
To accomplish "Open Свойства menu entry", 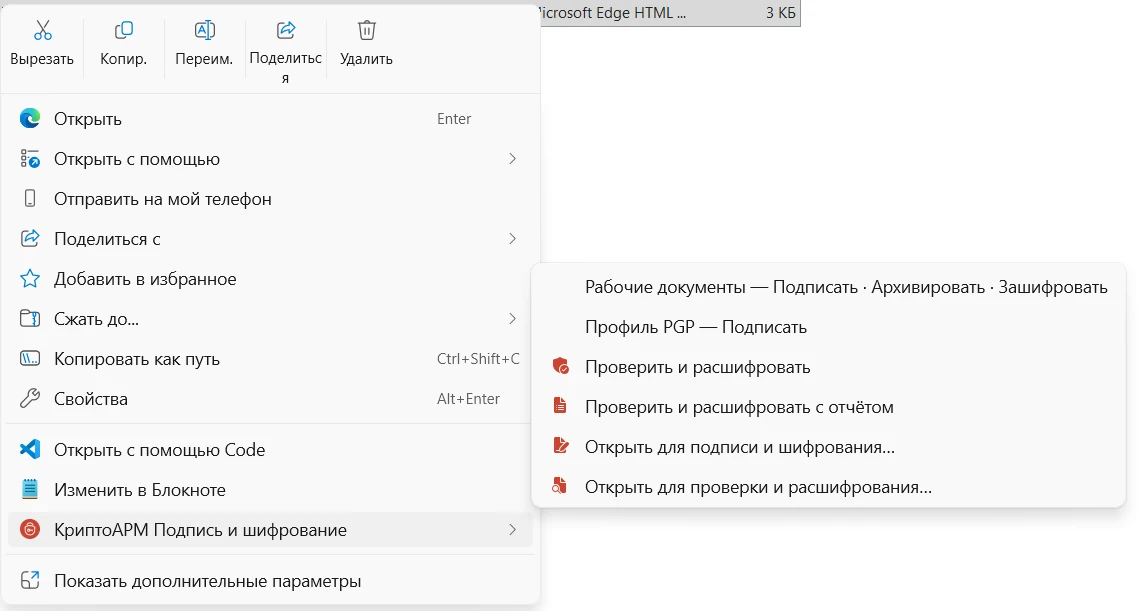I will (270, 399).
